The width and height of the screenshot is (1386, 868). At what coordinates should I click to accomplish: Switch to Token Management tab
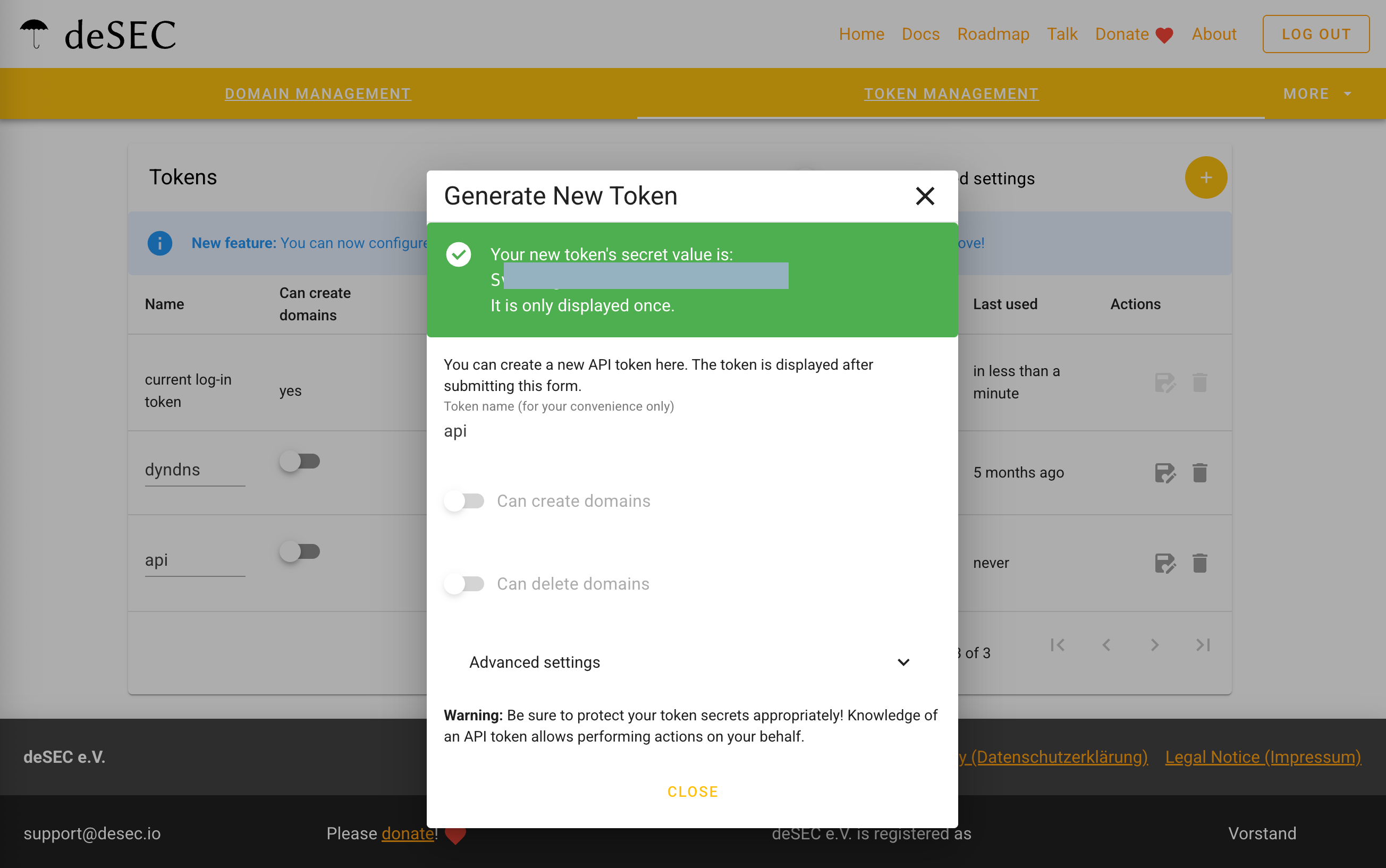[x=951, y=93]
